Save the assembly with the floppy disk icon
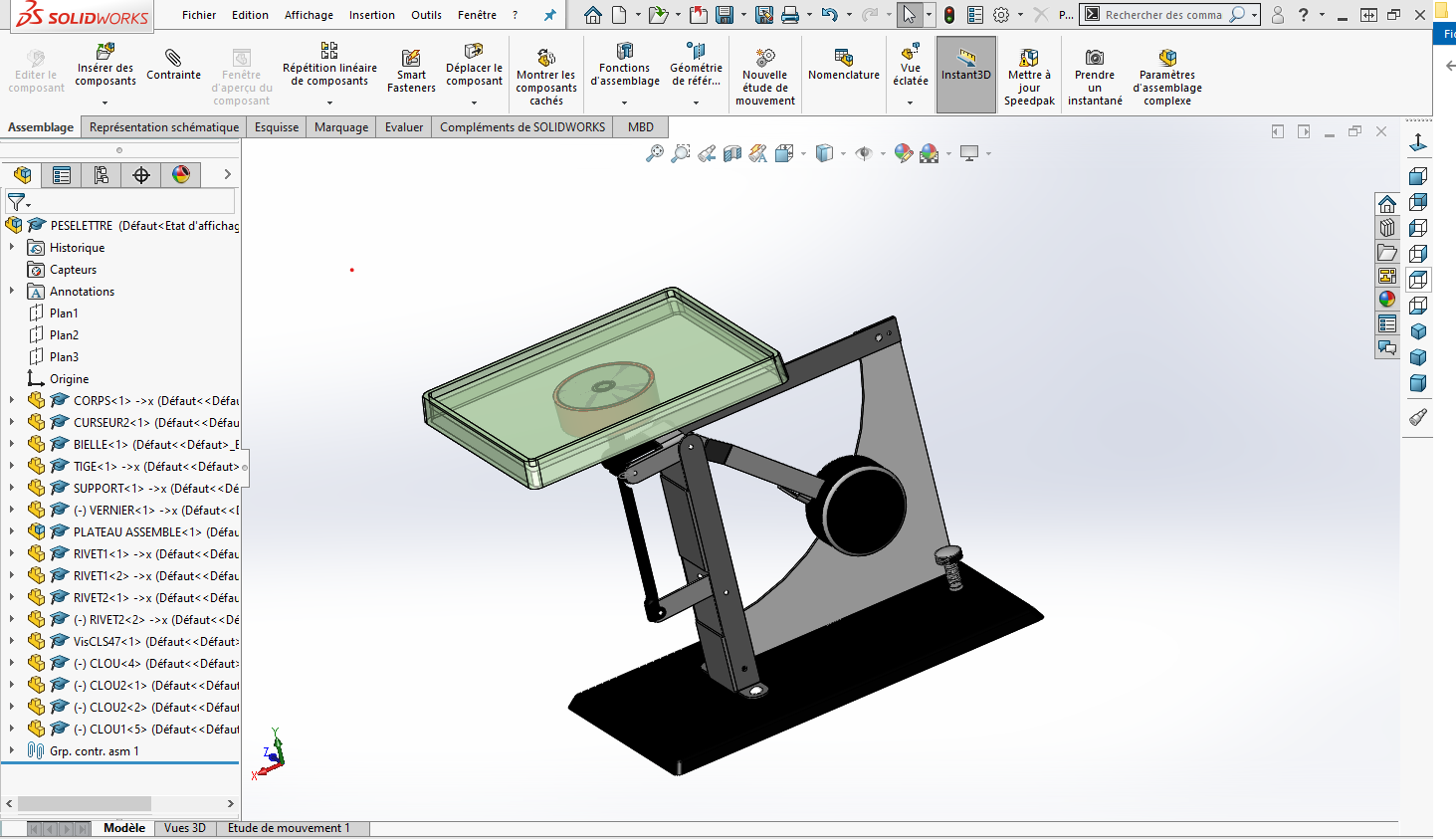This screenshot has height=839, width=1456. coord(725,15)
